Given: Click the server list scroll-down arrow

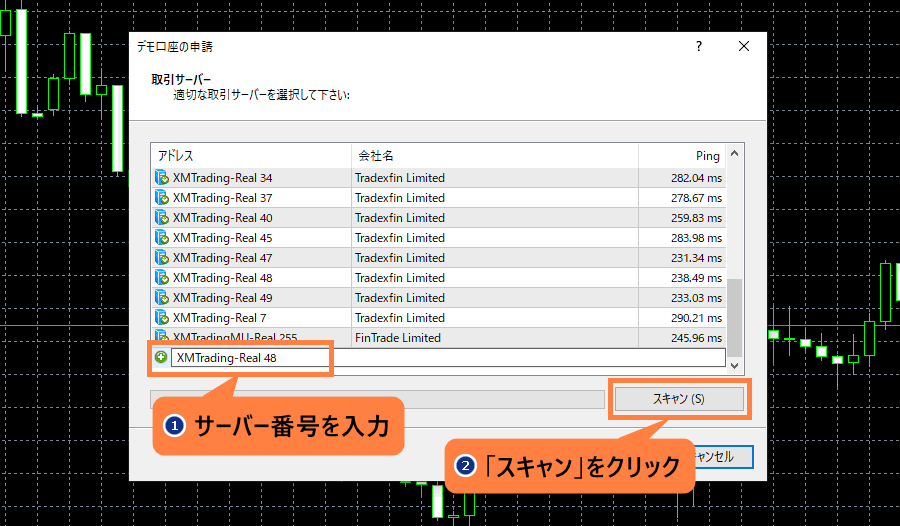Looking at the screenshot, I should [x=735, y=366].
